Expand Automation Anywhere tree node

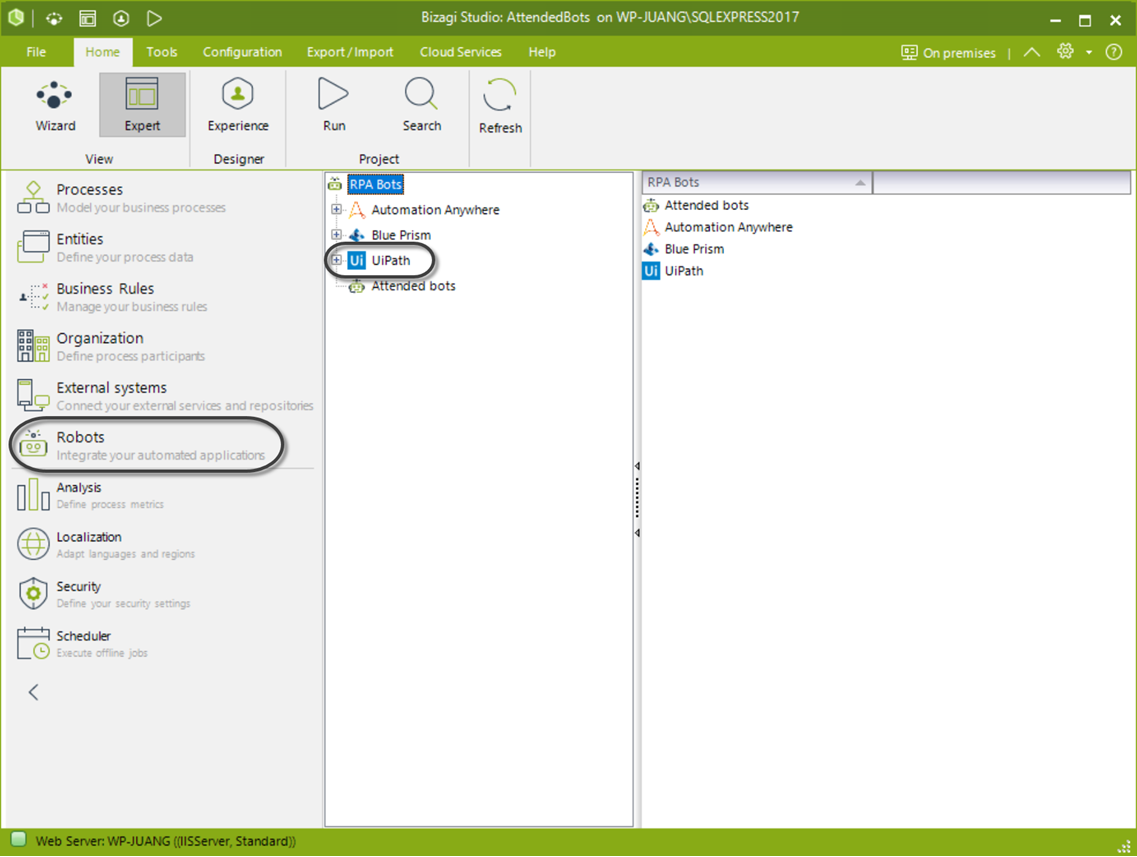(x=336, y=210)
